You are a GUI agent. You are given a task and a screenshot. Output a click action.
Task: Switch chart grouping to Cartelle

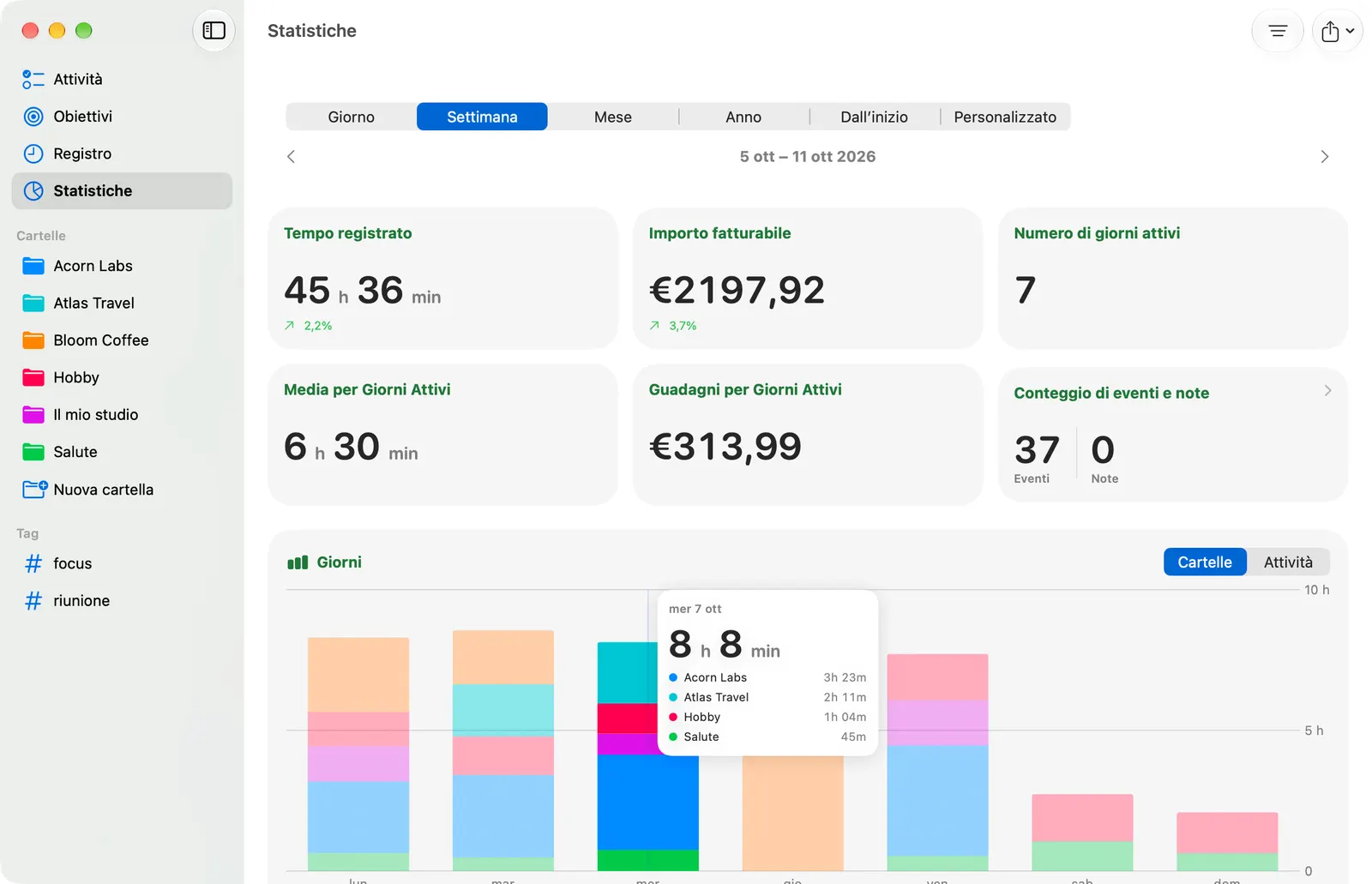[x=1204, y=562]
